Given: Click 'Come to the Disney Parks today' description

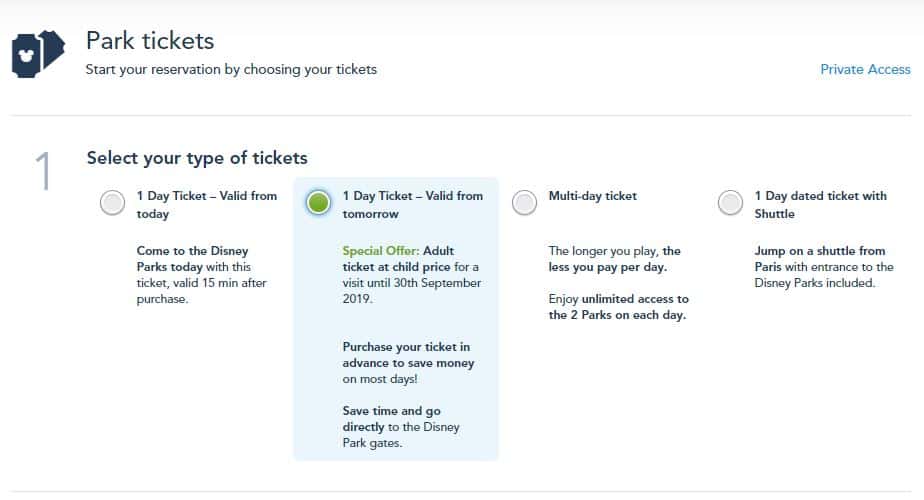Looking at the screenshot, I should click(x=202, y=275).
